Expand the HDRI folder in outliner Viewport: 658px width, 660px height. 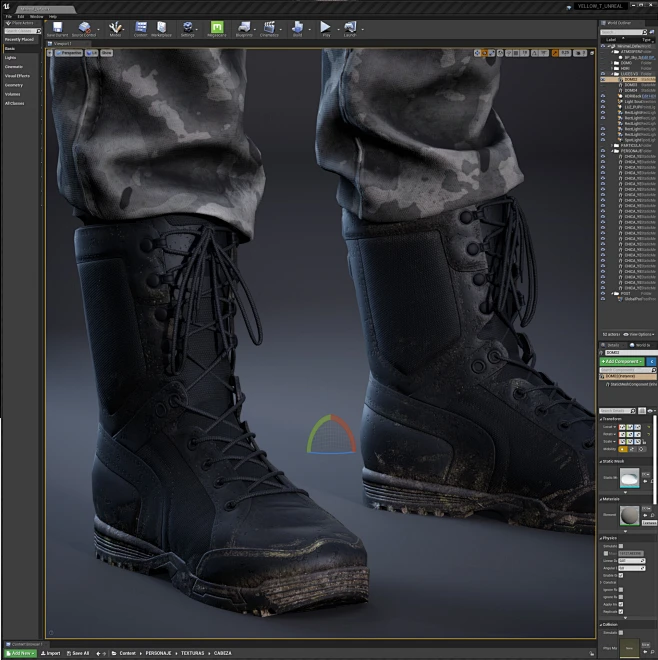[x=612, y=68]
